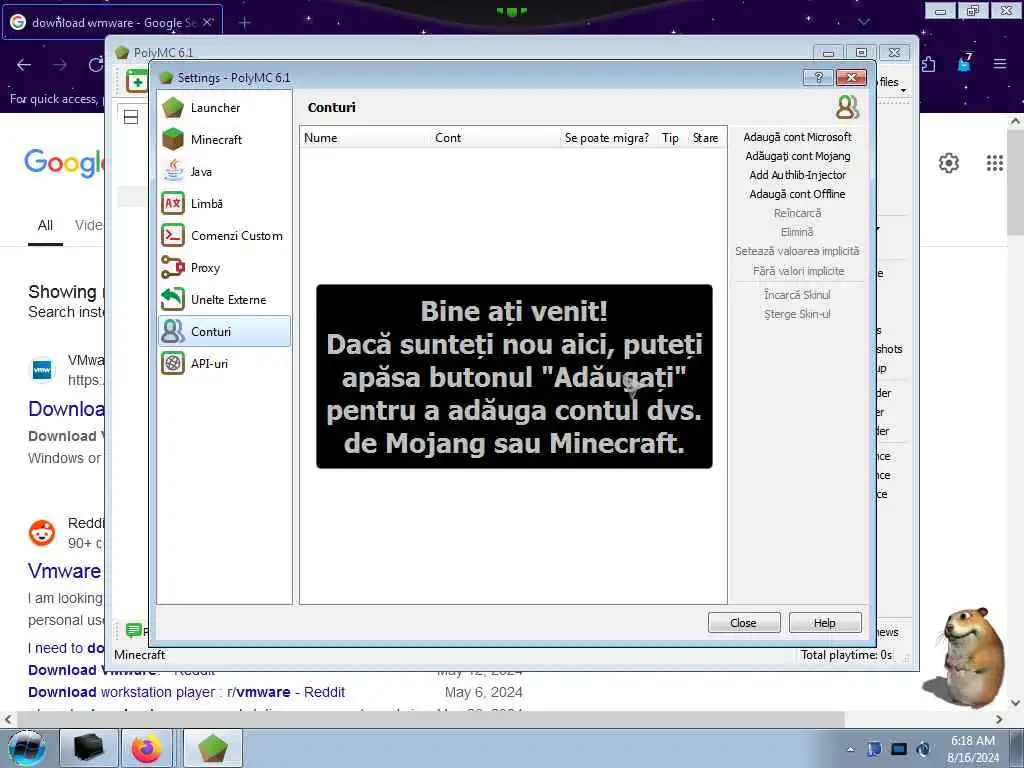
Task: Open the Launcher settings page
Action: pos(223,107)
